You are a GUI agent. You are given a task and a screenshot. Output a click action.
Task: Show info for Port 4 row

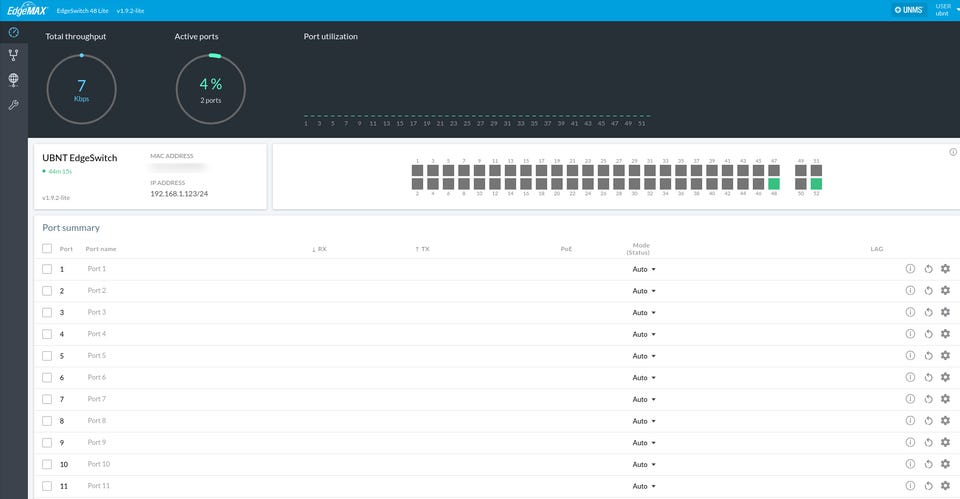point(910,334)
